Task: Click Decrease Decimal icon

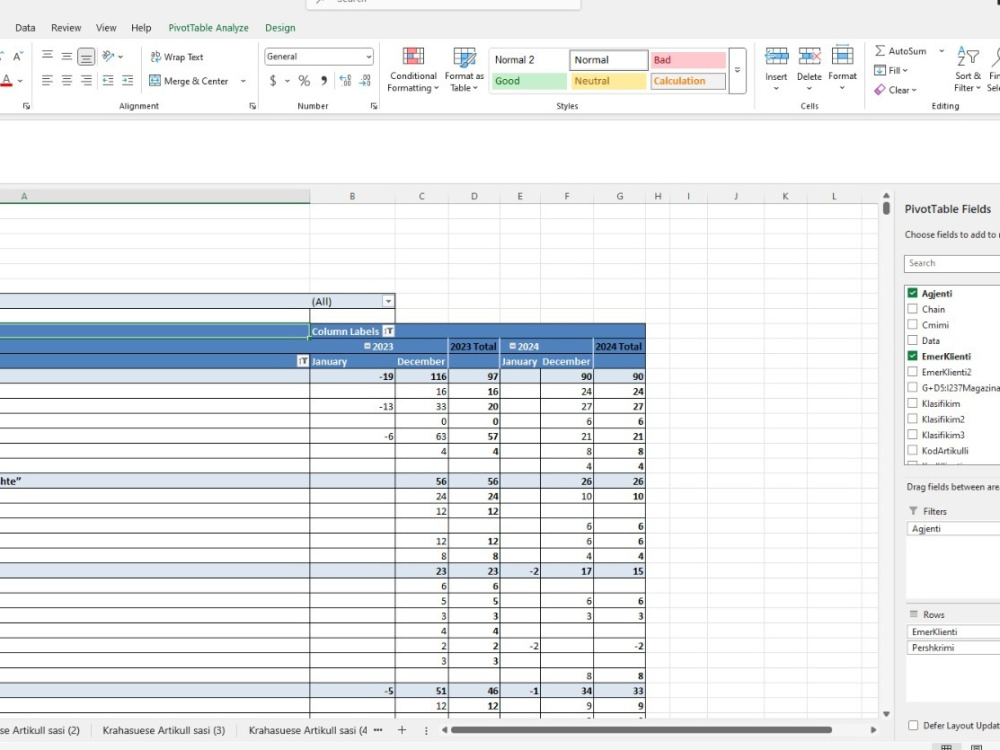Action: tap(365, 80)
